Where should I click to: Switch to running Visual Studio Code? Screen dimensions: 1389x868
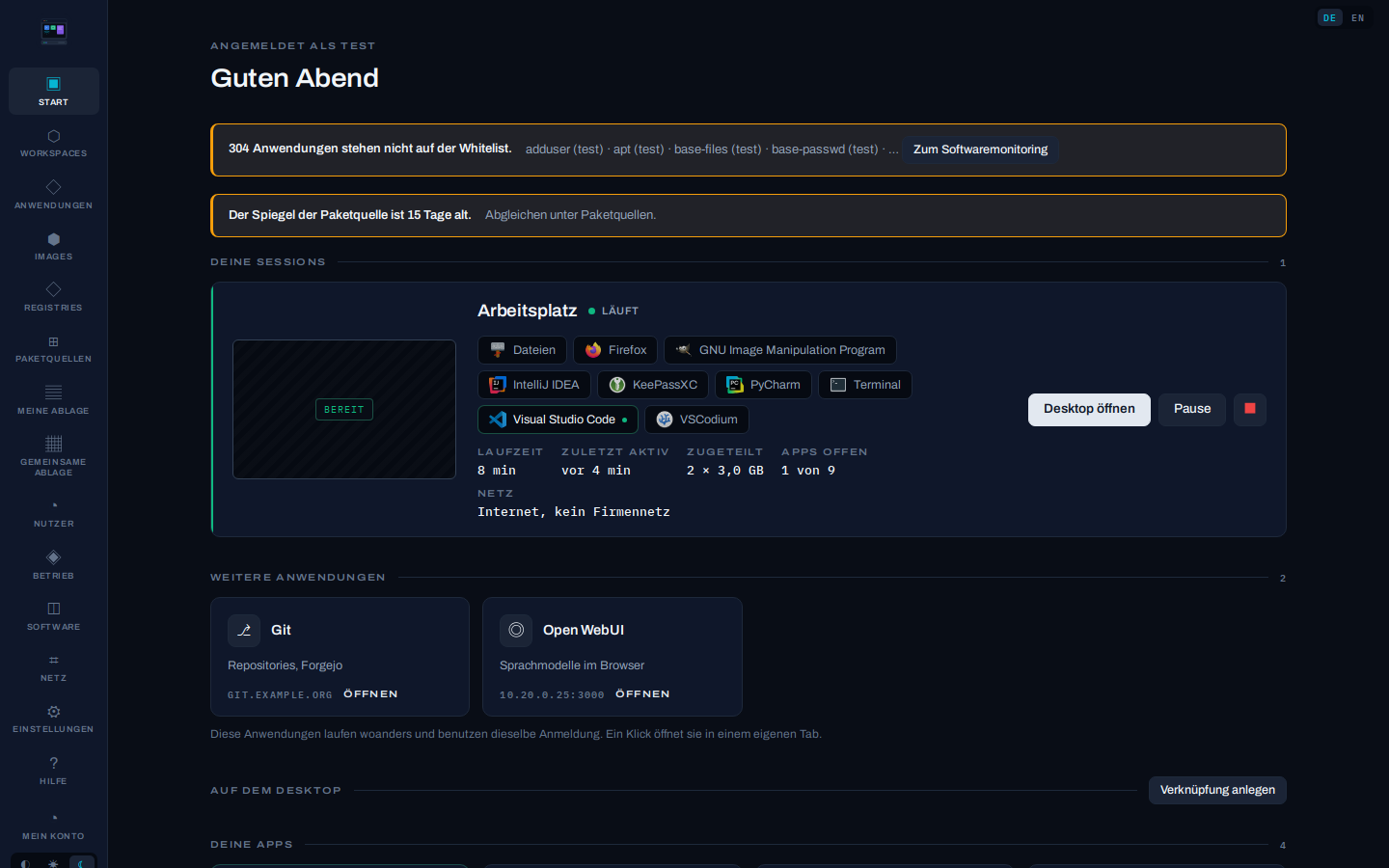558,420
